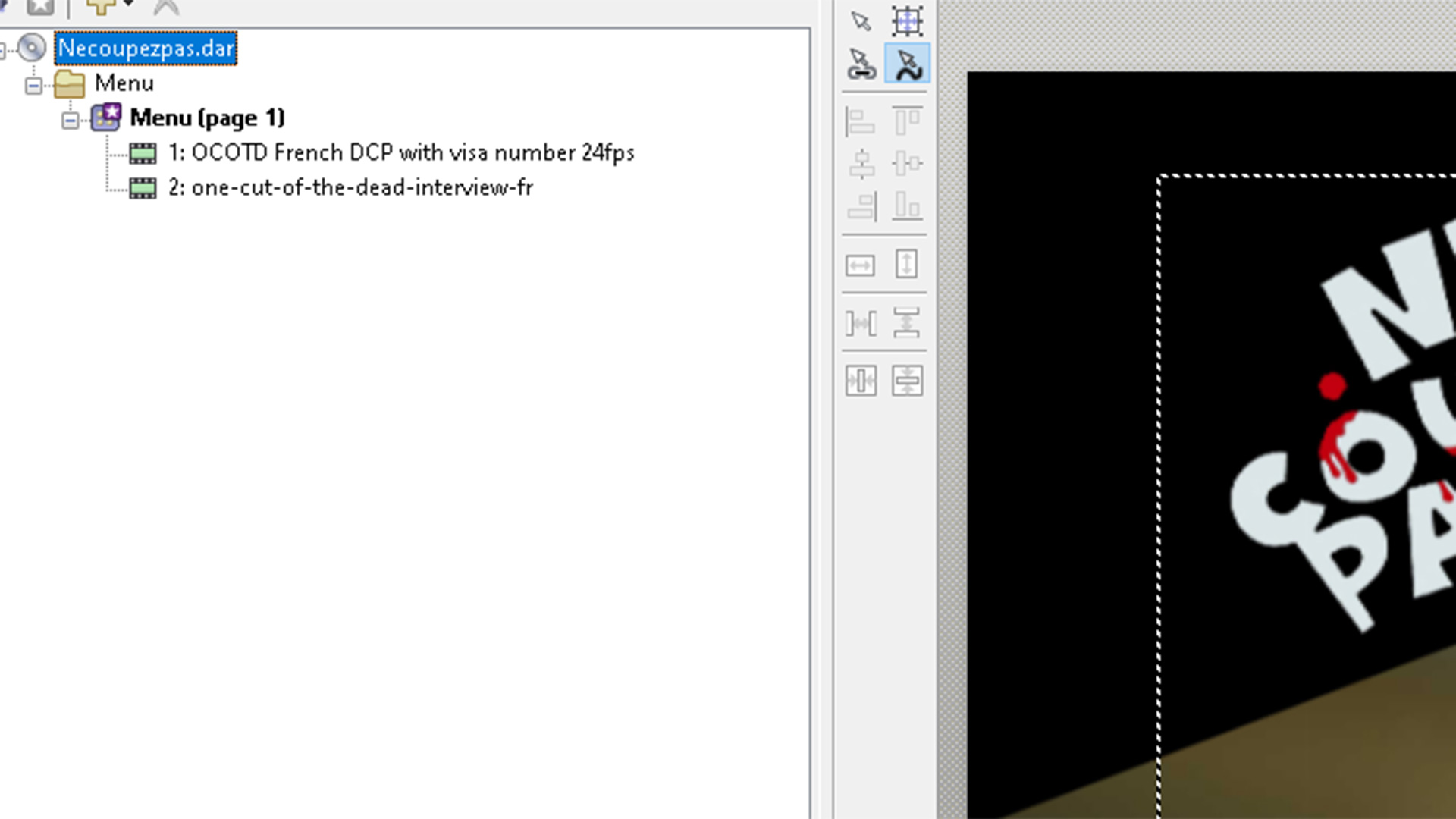
Task: Select Necoupezpas.dar project root
Action: click(146, 49)
